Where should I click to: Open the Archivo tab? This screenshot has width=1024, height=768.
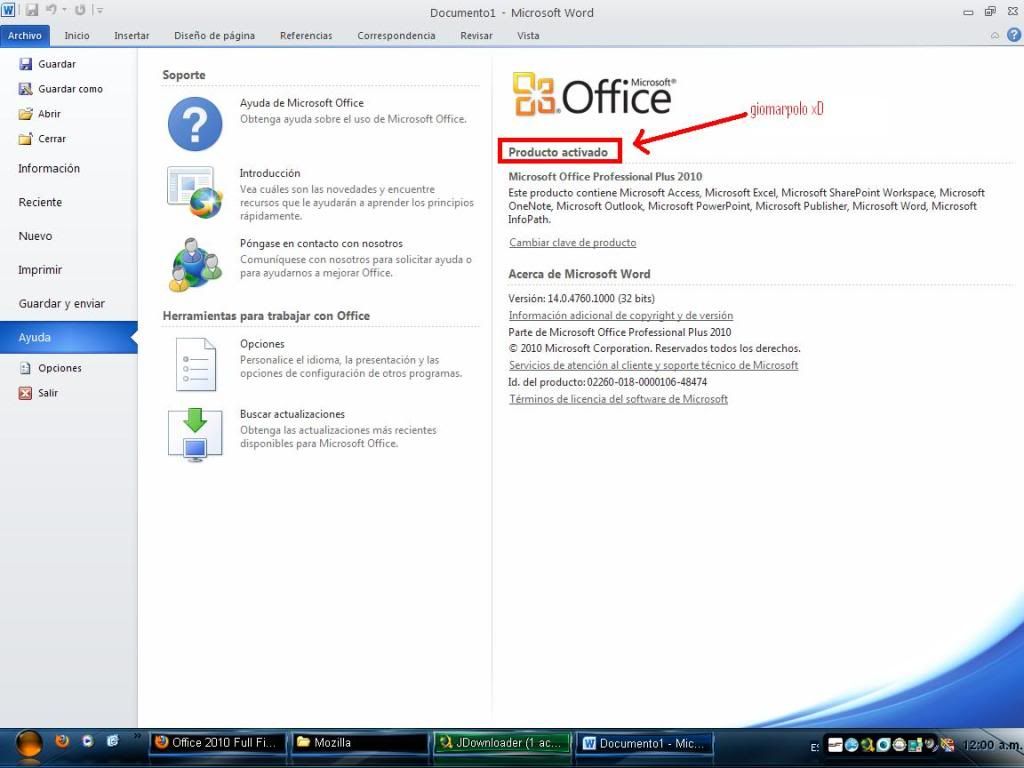point(25,35)
